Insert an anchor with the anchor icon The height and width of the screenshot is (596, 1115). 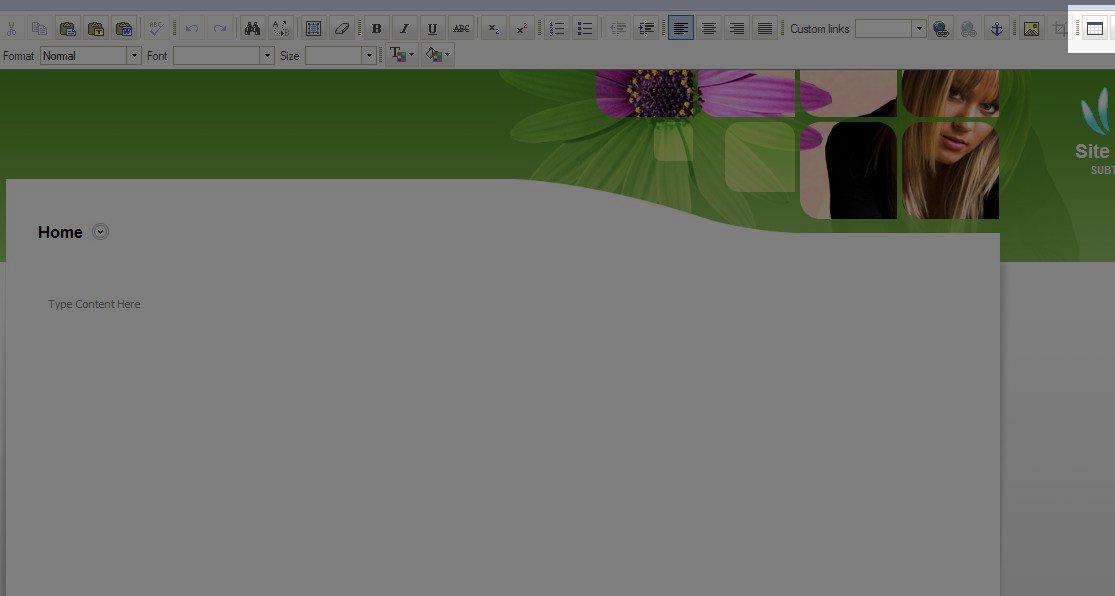[996, 29]
